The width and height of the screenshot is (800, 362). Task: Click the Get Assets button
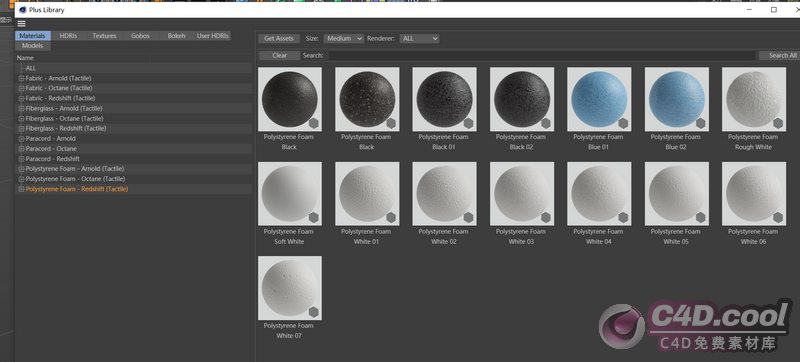point(279,38)
